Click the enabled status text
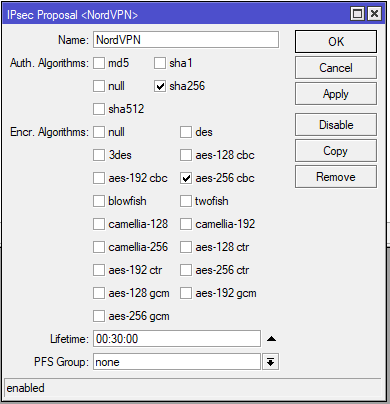The height and width of the screenshot is (404, 390). (x=25, y=388)
